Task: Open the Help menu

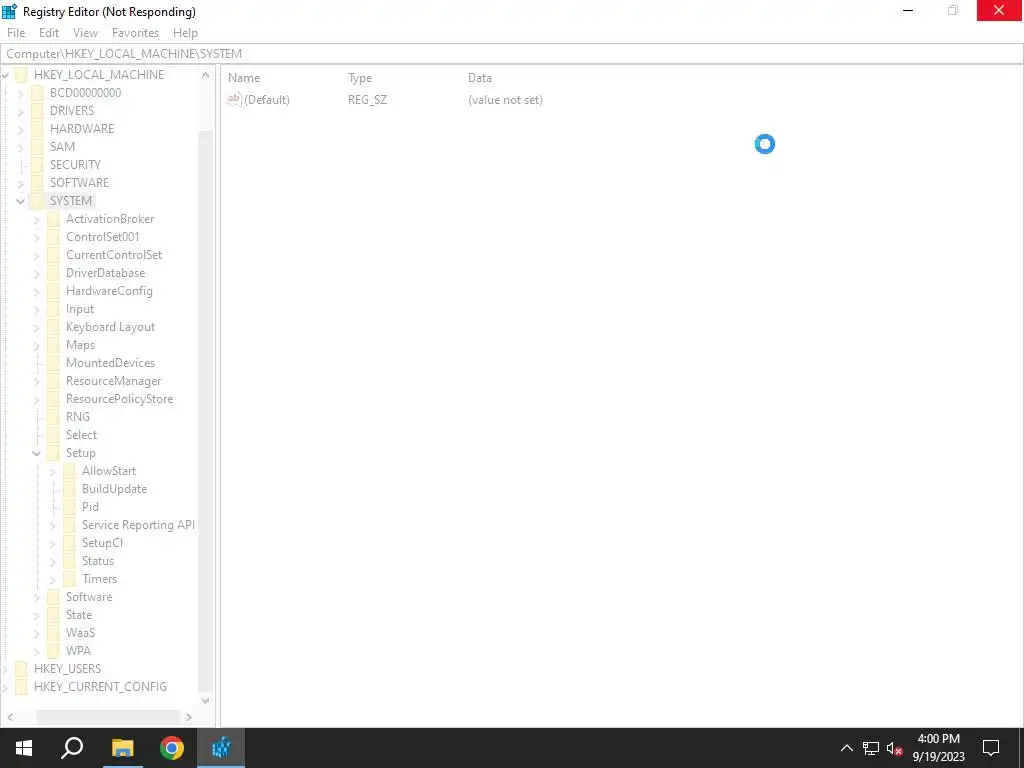Action: [x=185, y=33]
